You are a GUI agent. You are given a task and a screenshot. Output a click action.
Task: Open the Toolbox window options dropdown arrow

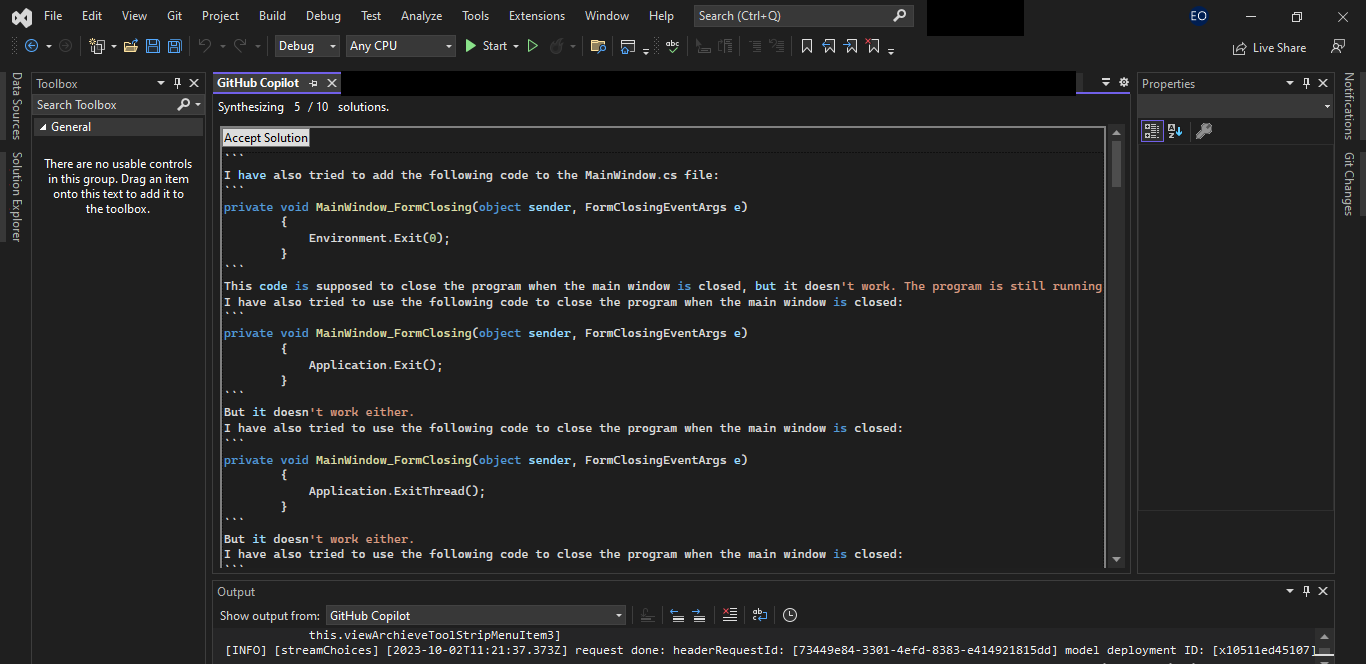click(161, 83)
